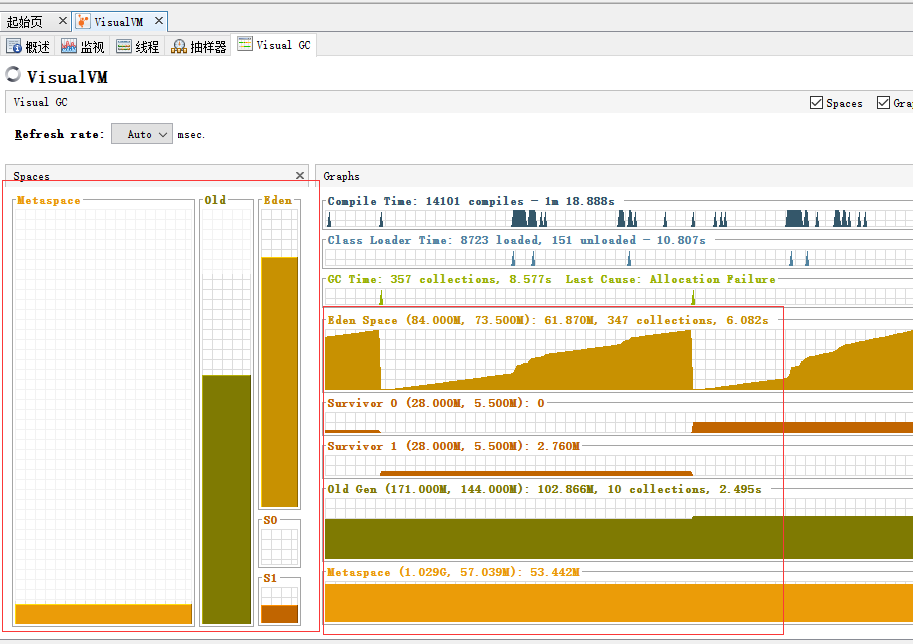Image resolution: width=913 pixels, height=644 pixels.
Task: Click the S0 survivor box in Spaces
Action: pyautogui.click(x=279, y=546)
